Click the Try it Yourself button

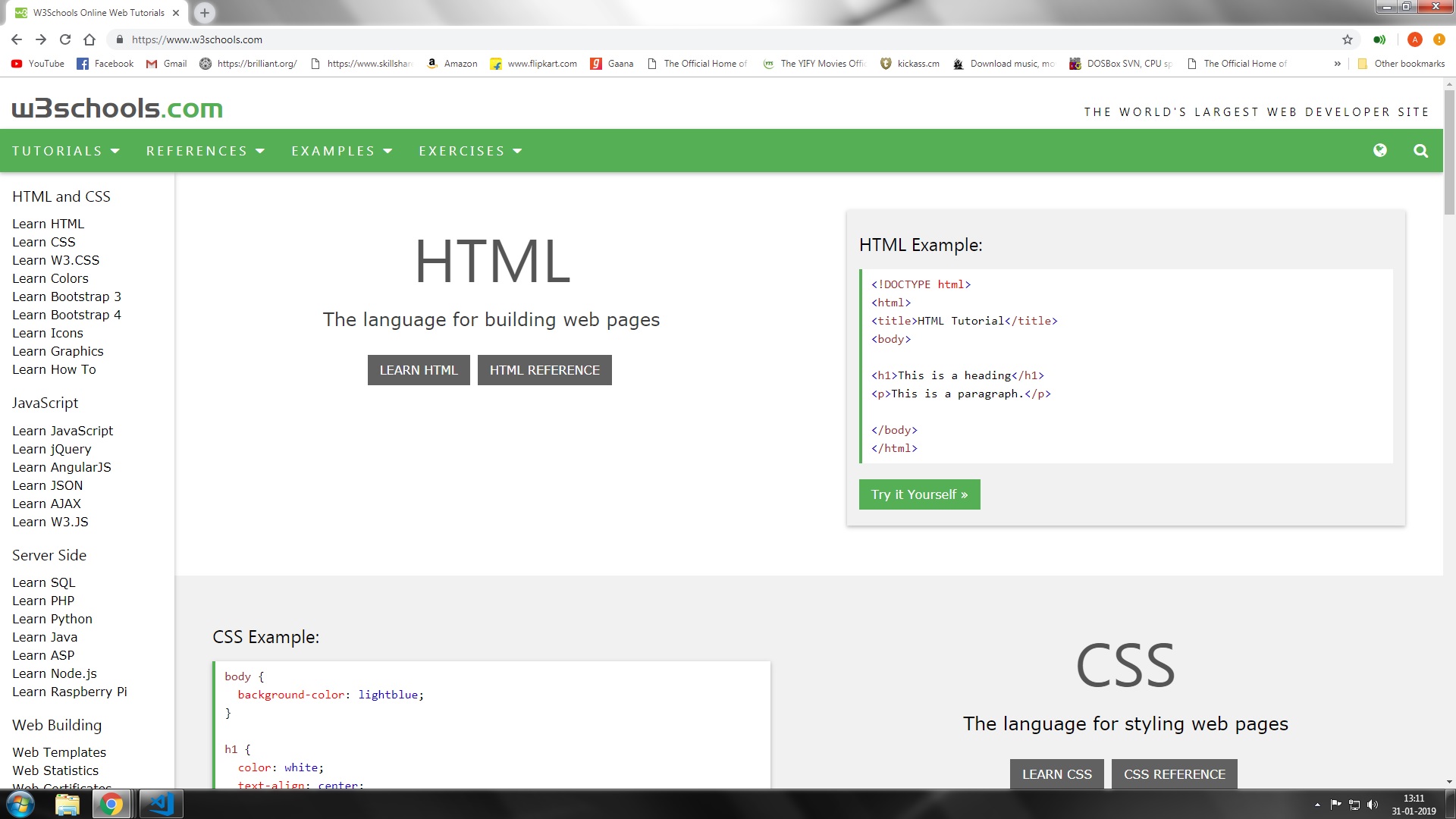click(919, 494)
